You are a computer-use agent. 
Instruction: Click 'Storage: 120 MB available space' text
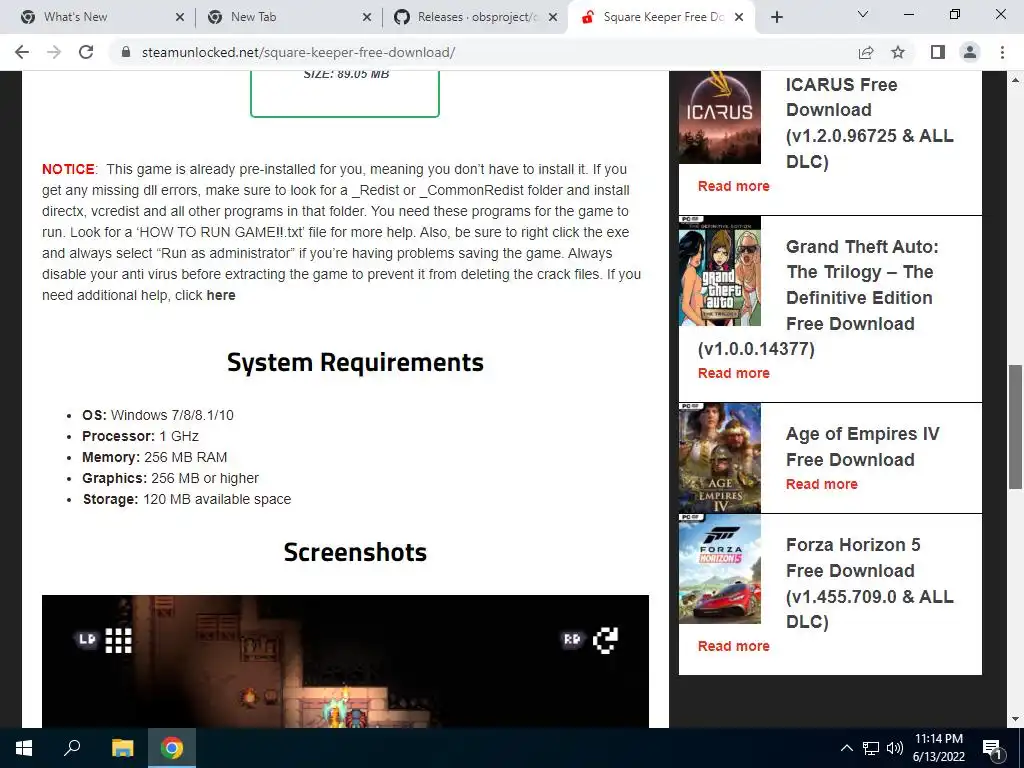point(187,499)
